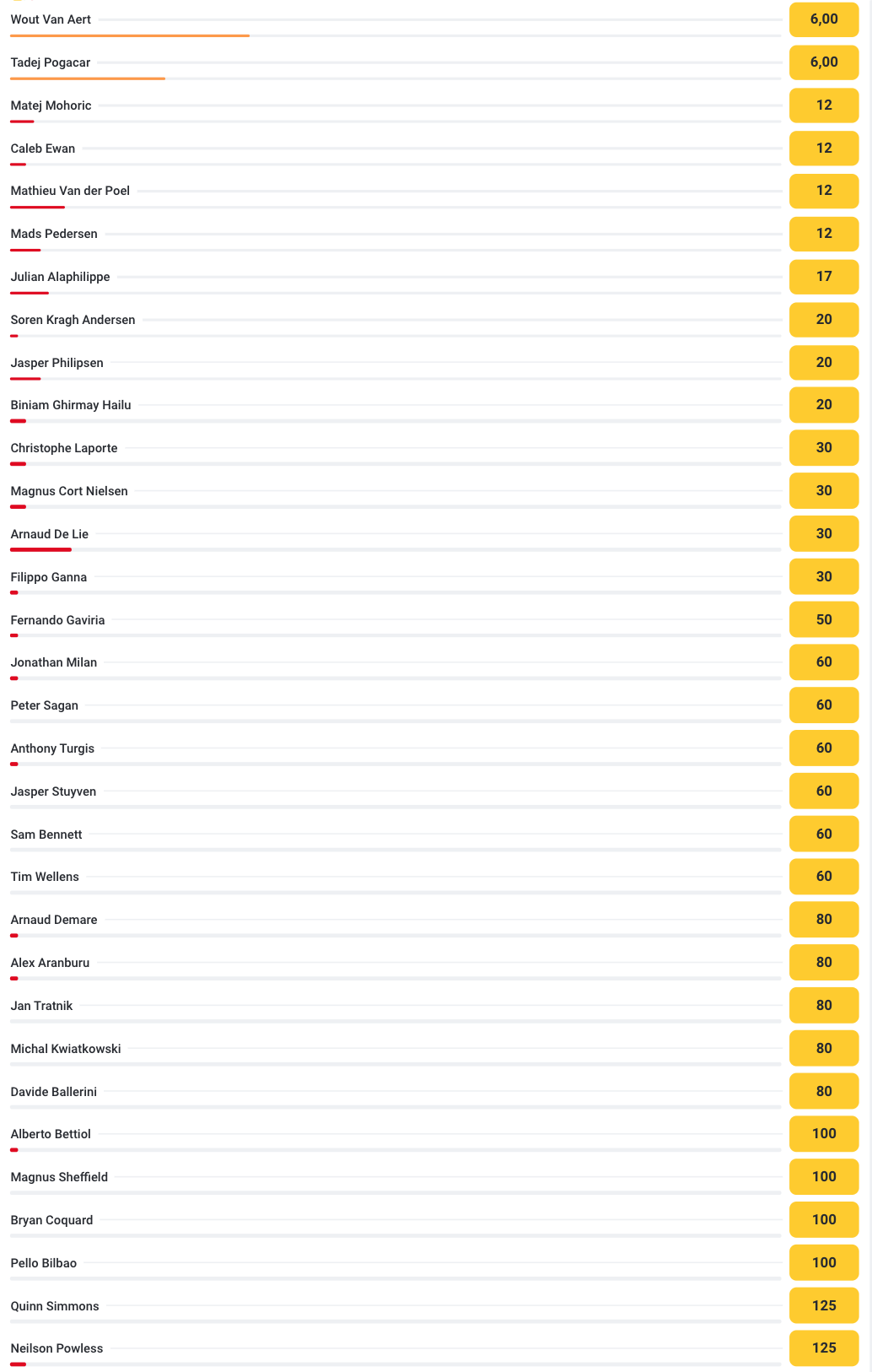Click Fernando Gaviria's 50 odds button
Viewport: 872px width, 1372px height.
[823, 620]
